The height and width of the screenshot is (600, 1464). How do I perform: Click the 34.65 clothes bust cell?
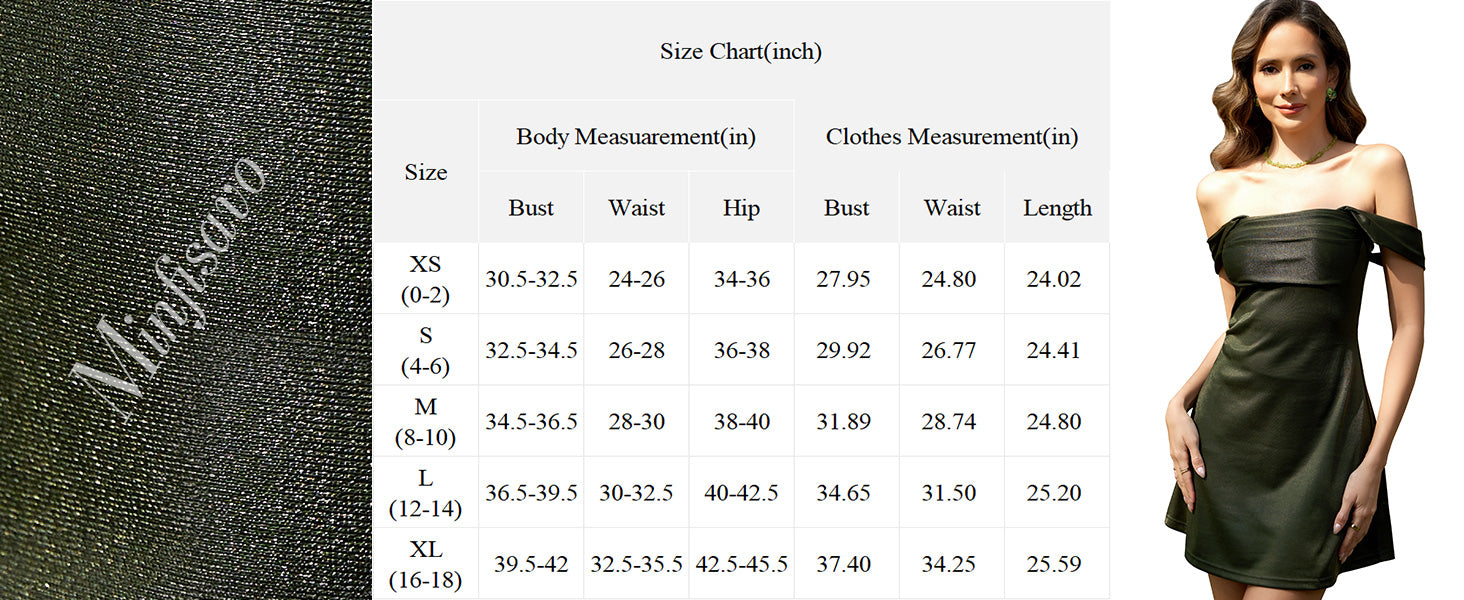(846, 493)
